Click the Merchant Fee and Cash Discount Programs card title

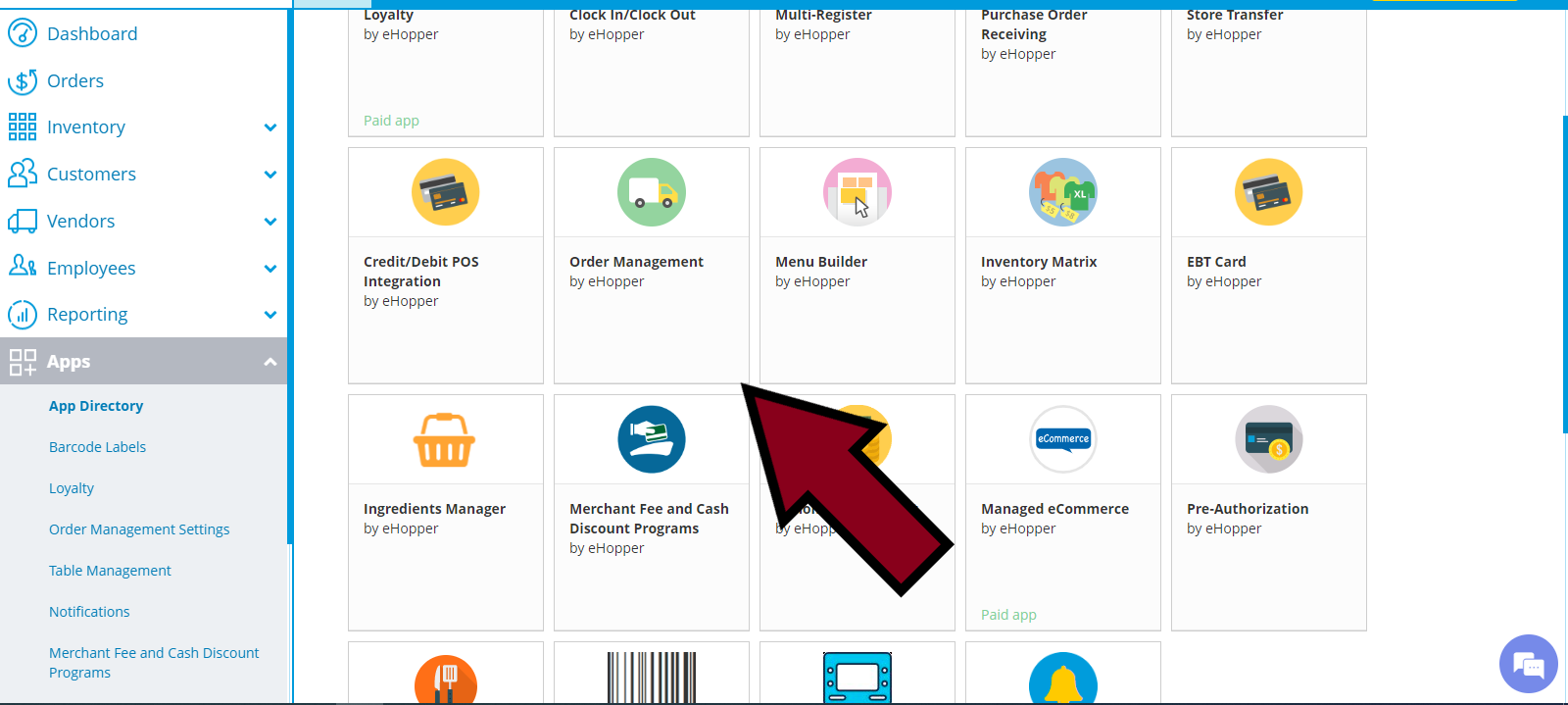coord(649,519)
